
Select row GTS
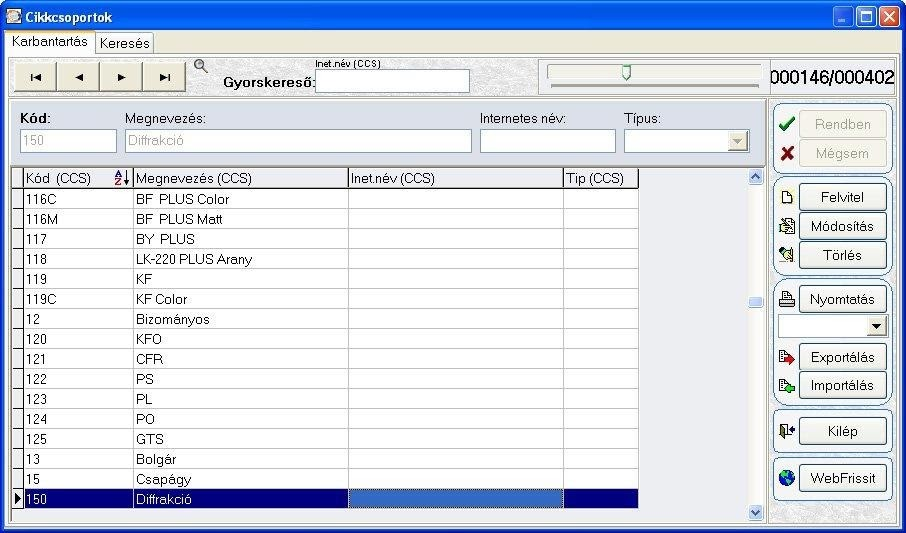tap(331, 439)
